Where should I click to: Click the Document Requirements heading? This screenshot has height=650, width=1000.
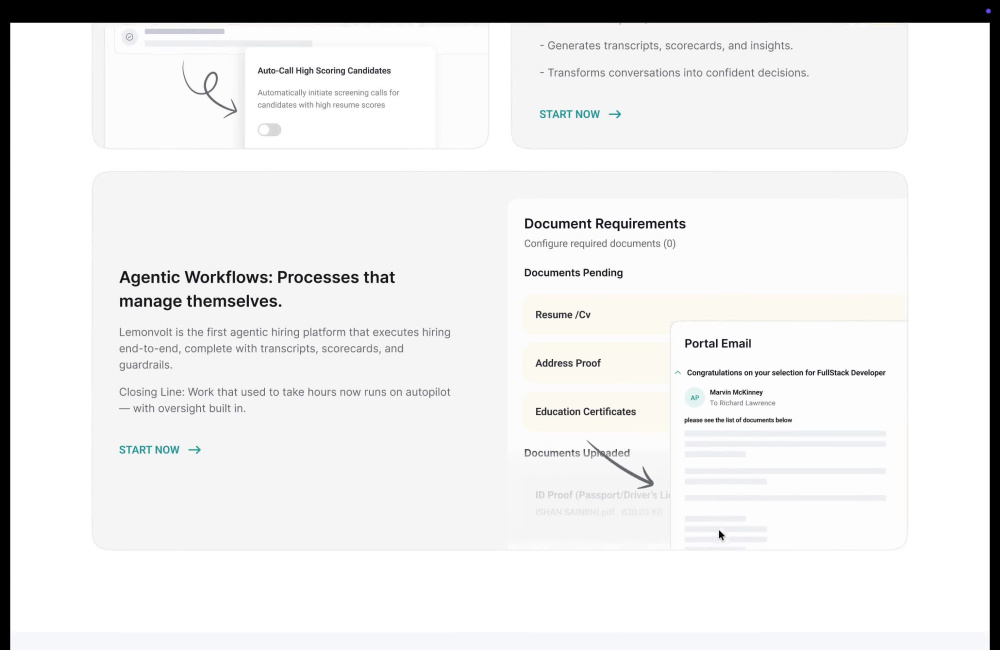point(605,223)
